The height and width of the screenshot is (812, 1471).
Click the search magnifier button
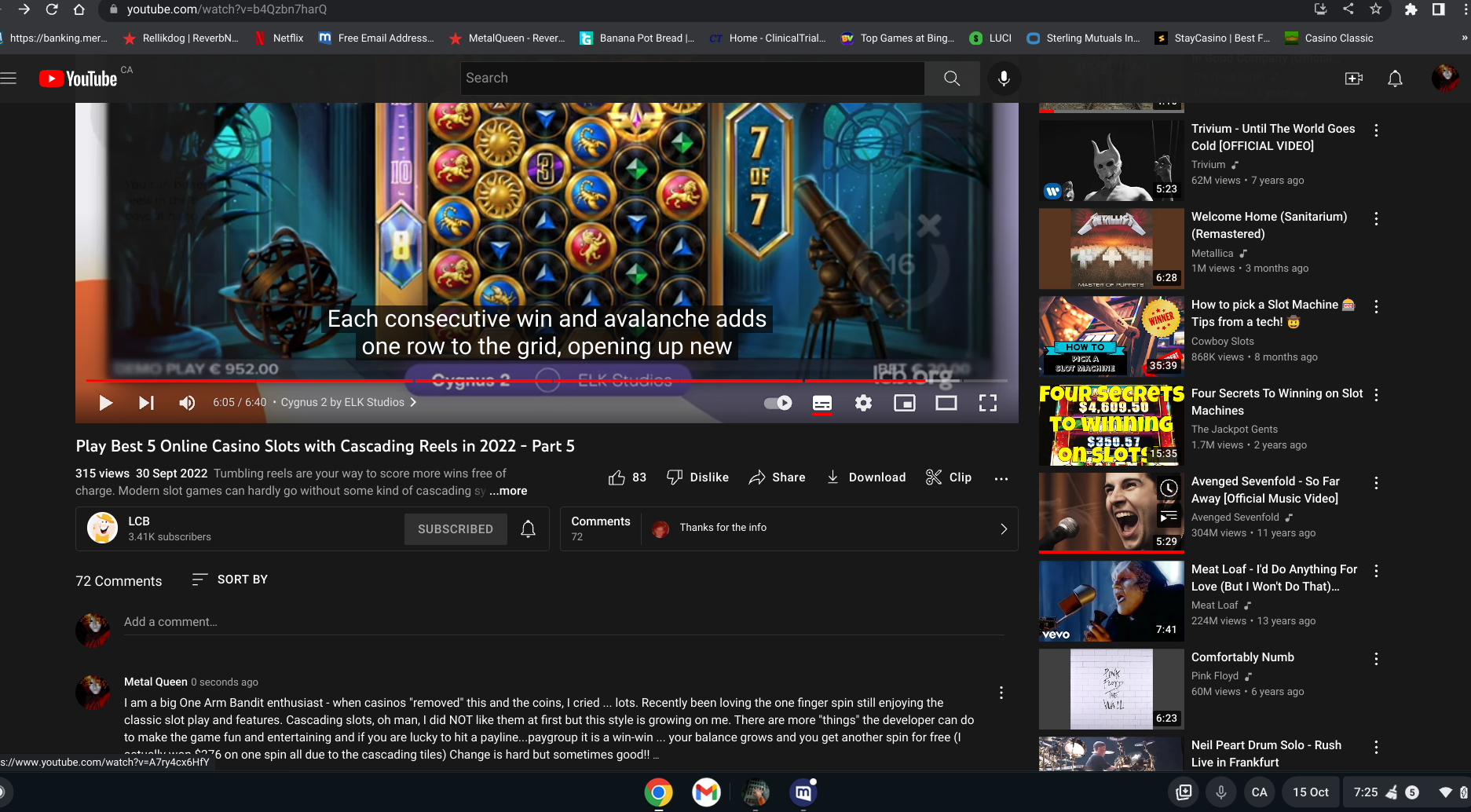pos(952,78)
